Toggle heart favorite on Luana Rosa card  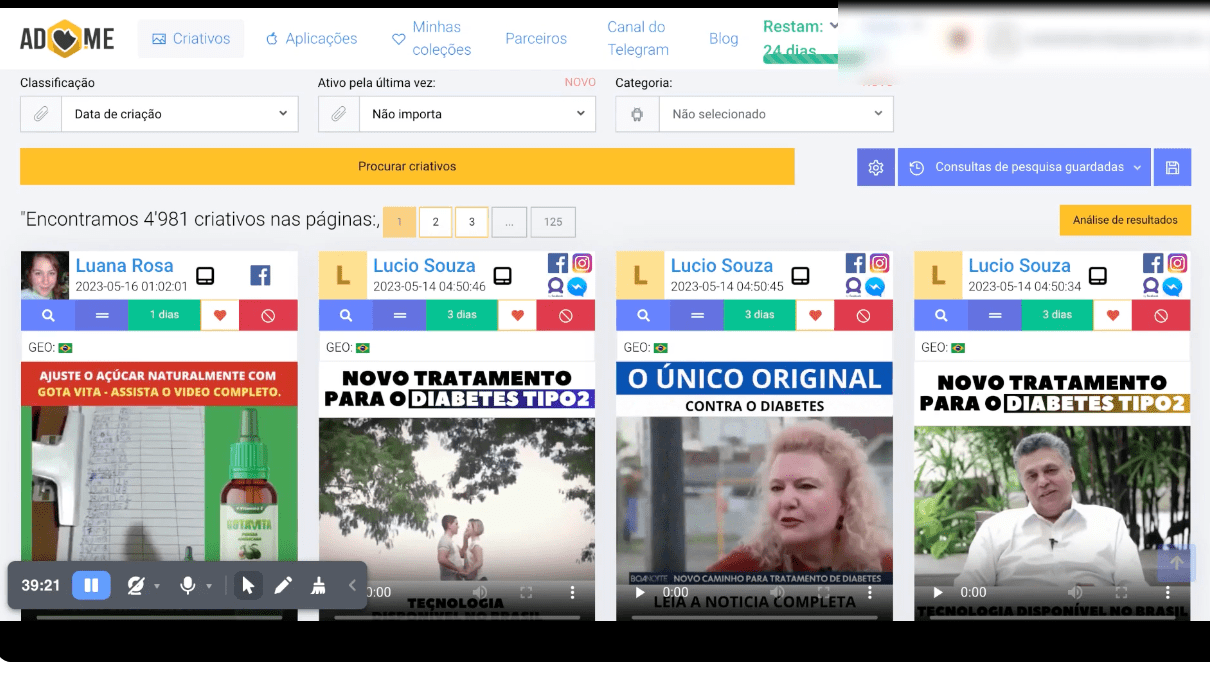pyautogui.click(x=220, y=315)
